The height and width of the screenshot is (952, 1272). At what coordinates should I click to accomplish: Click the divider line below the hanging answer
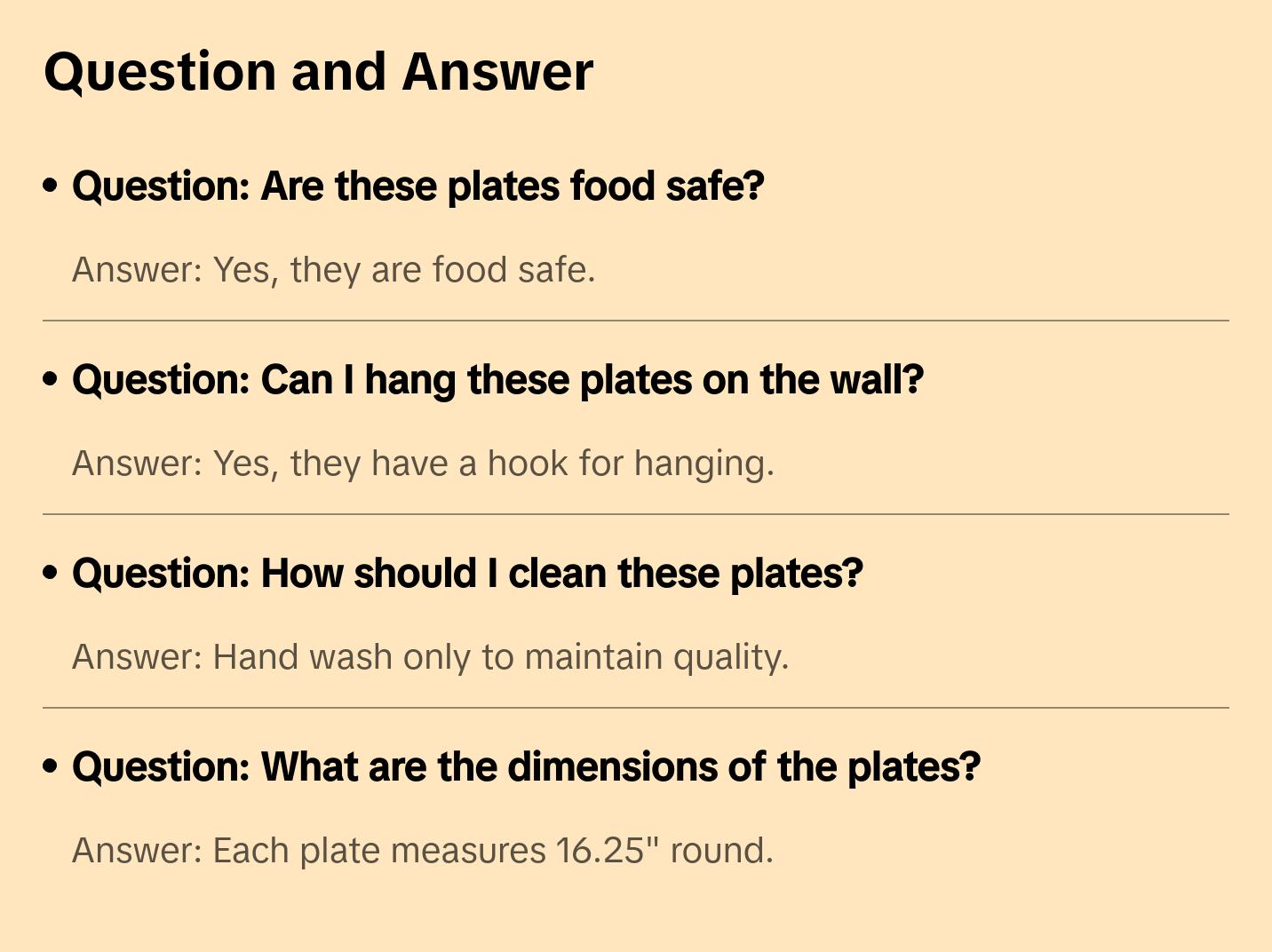point(636,514)
